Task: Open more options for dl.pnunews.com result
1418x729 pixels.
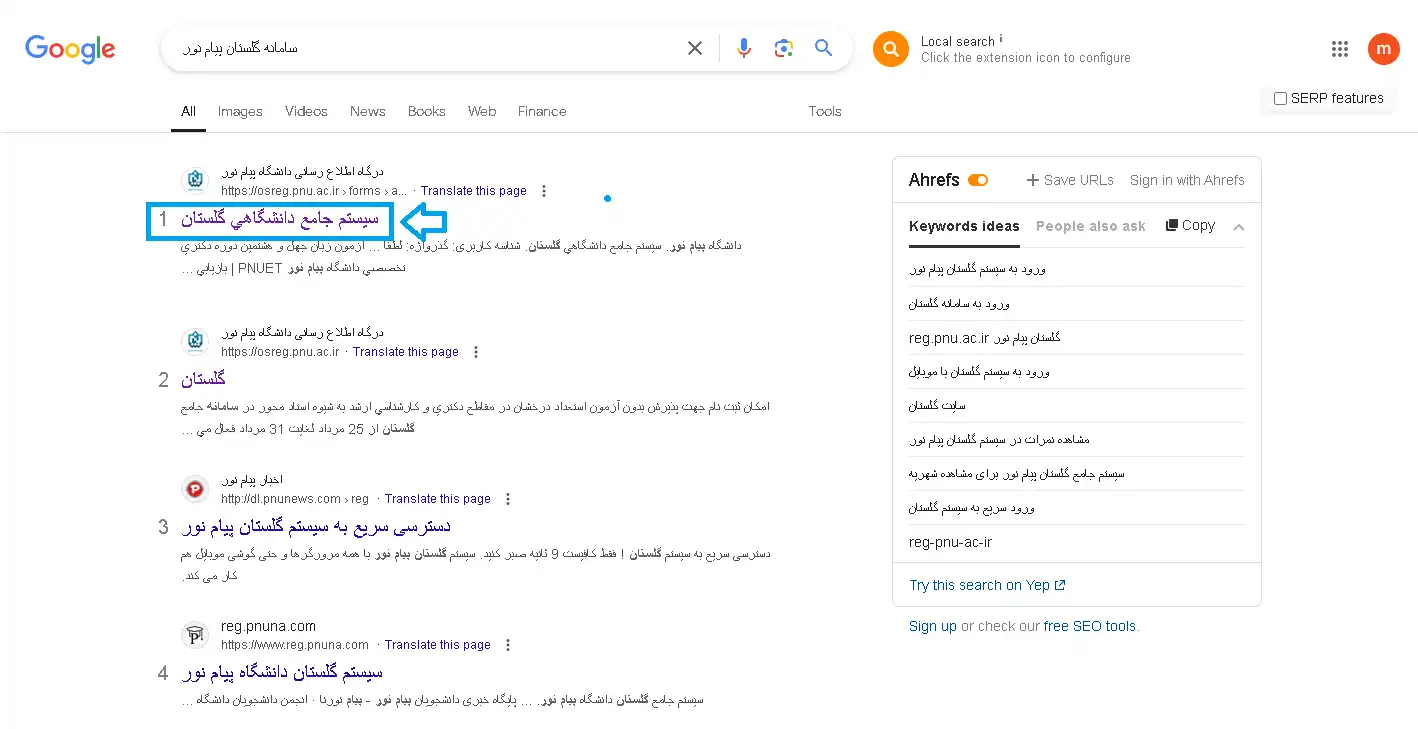Action: click(x=508, y=499)
